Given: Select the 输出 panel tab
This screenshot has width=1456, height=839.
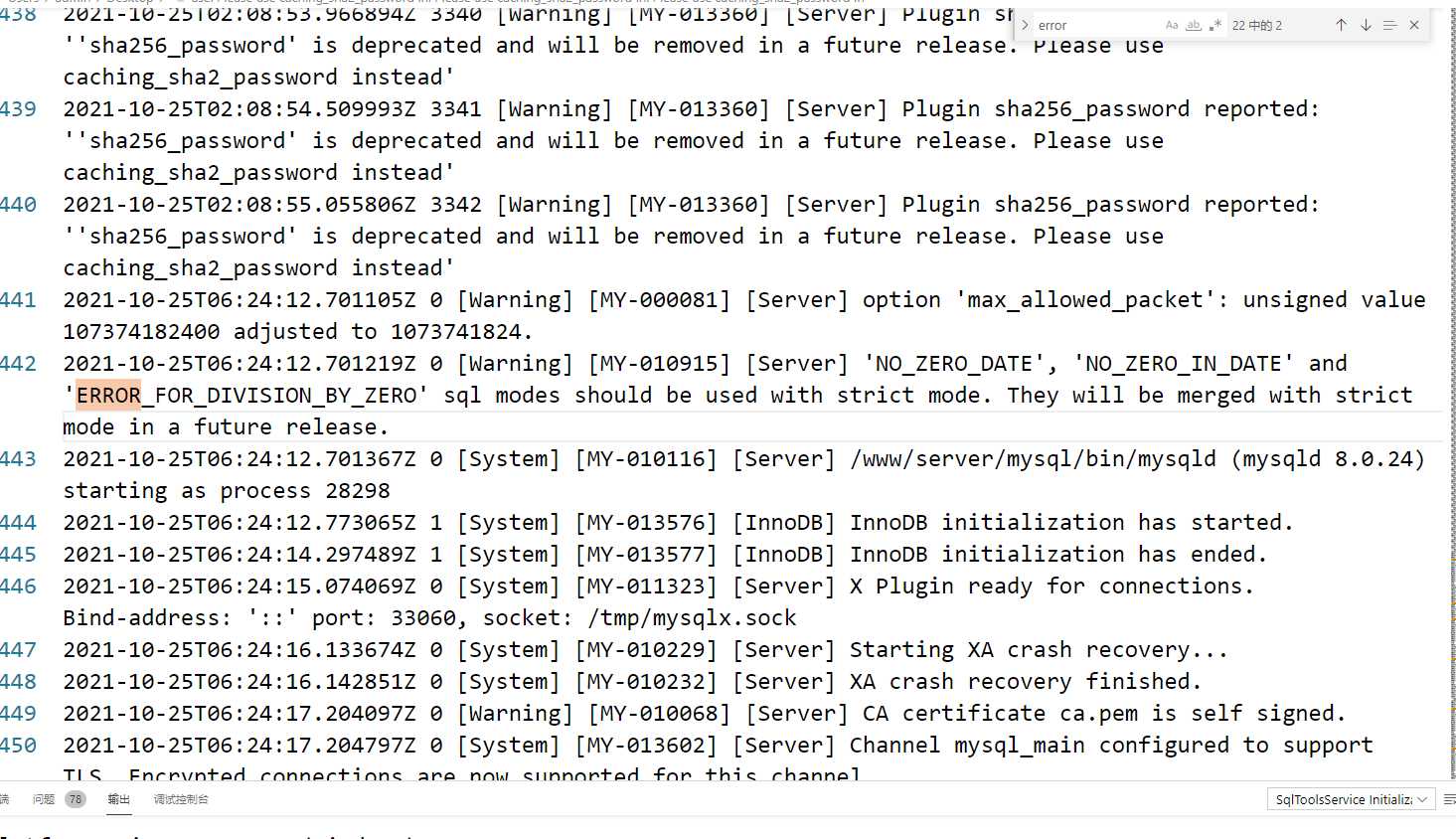Looking at the screenshot, I should point(119,799).
